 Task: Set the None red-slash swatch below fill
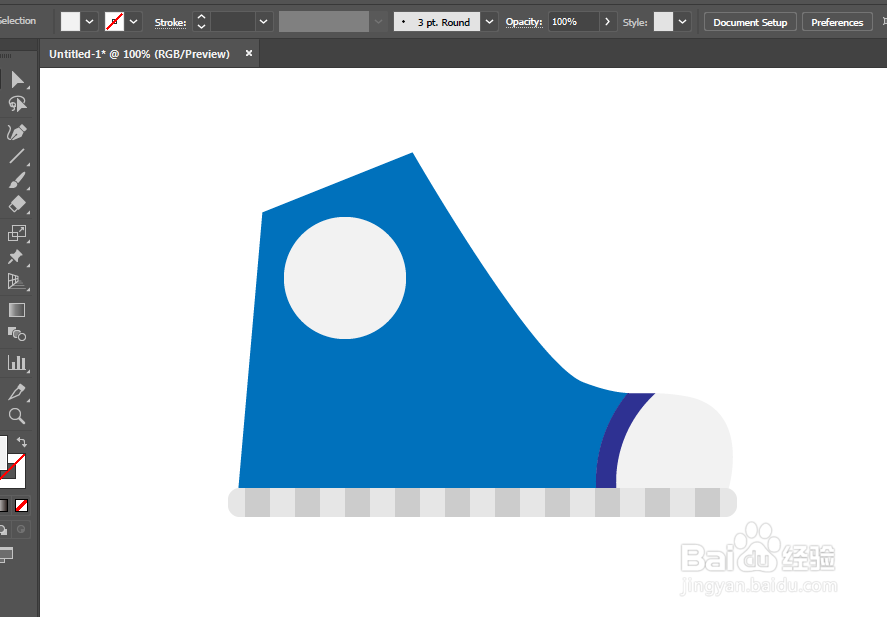(x=21, y=505)
